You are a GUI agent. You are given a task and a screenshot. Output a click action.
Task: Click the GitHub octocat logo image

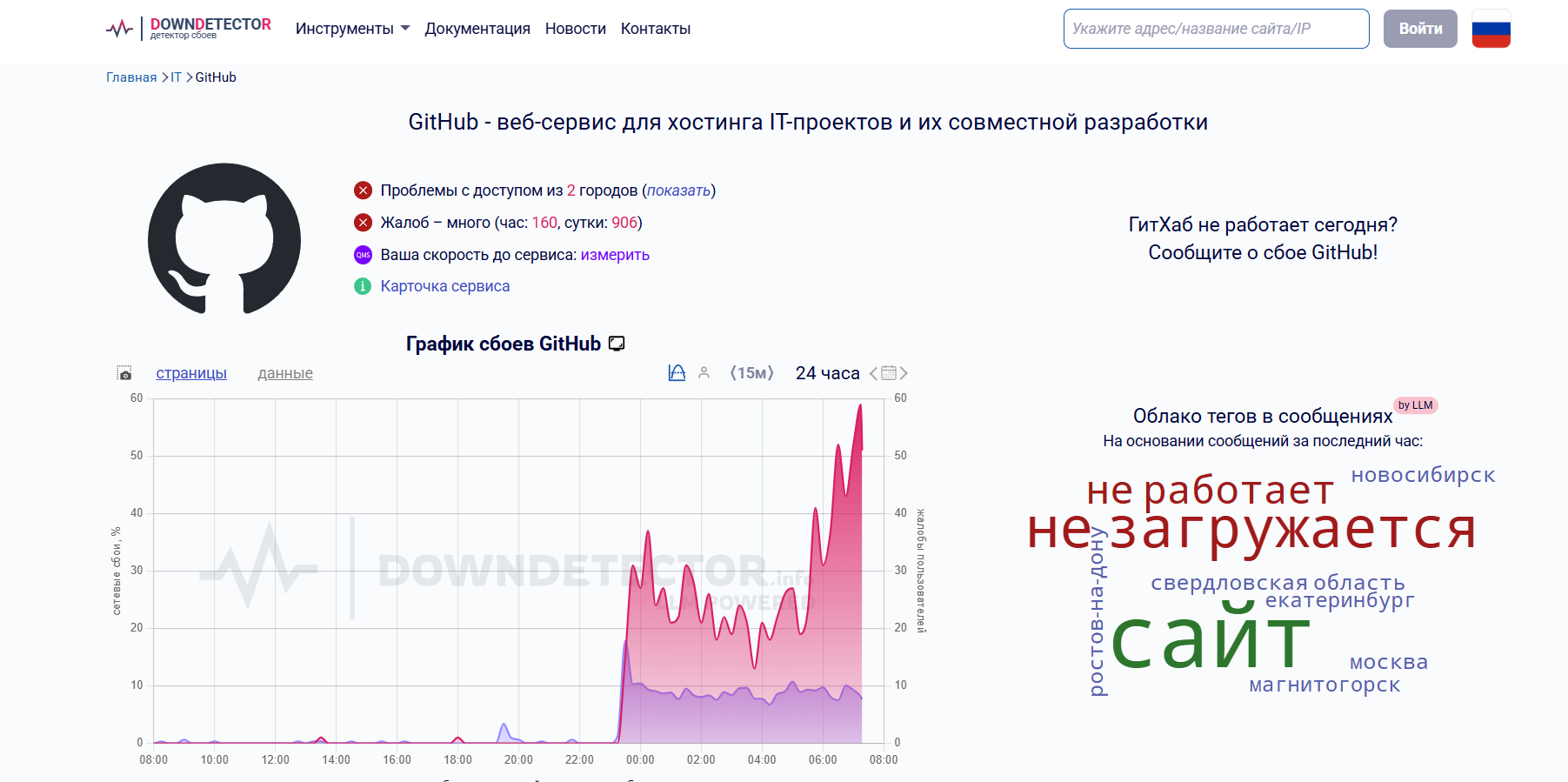(224, 238)
